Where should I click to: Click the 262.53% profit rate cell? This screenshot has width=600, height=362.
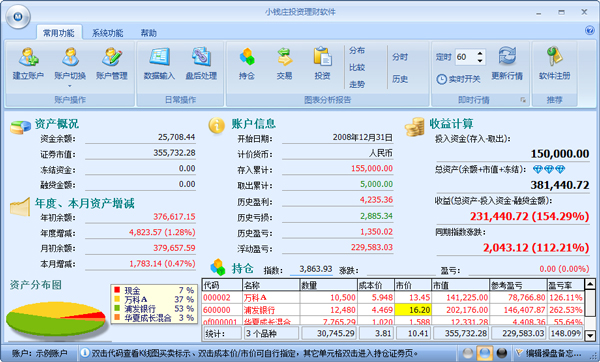pyautogui.click(x=566, y=310)
